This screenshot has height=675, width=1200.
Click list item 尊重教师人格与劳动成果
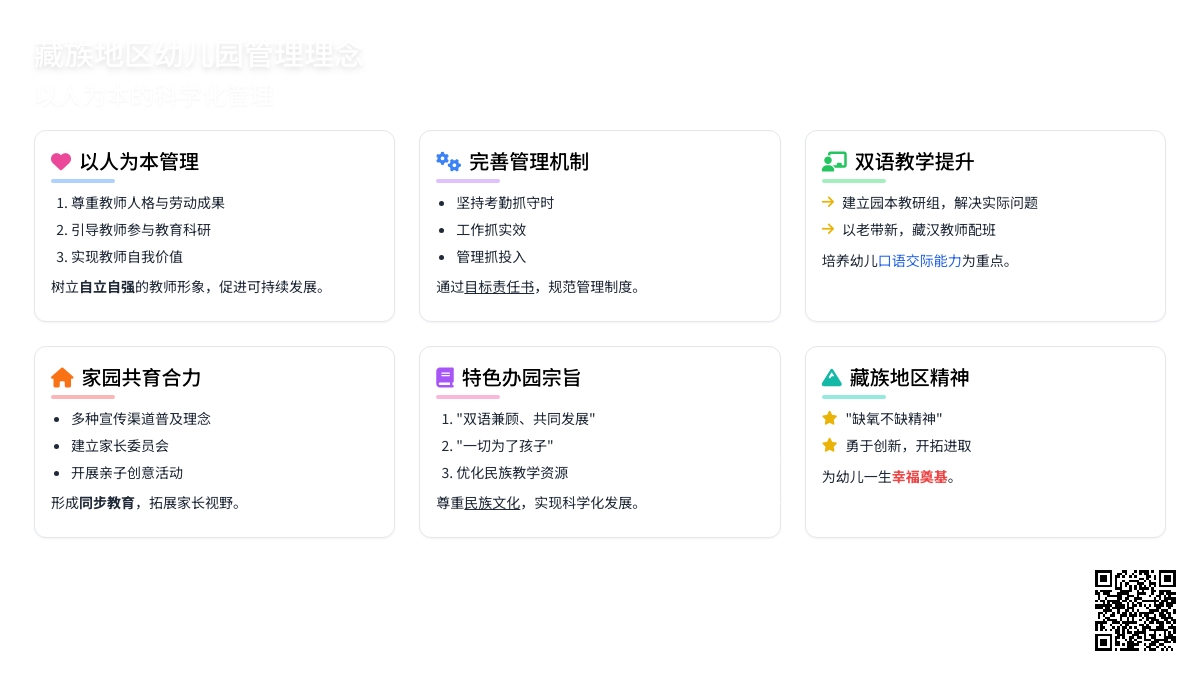click(148, 203)
